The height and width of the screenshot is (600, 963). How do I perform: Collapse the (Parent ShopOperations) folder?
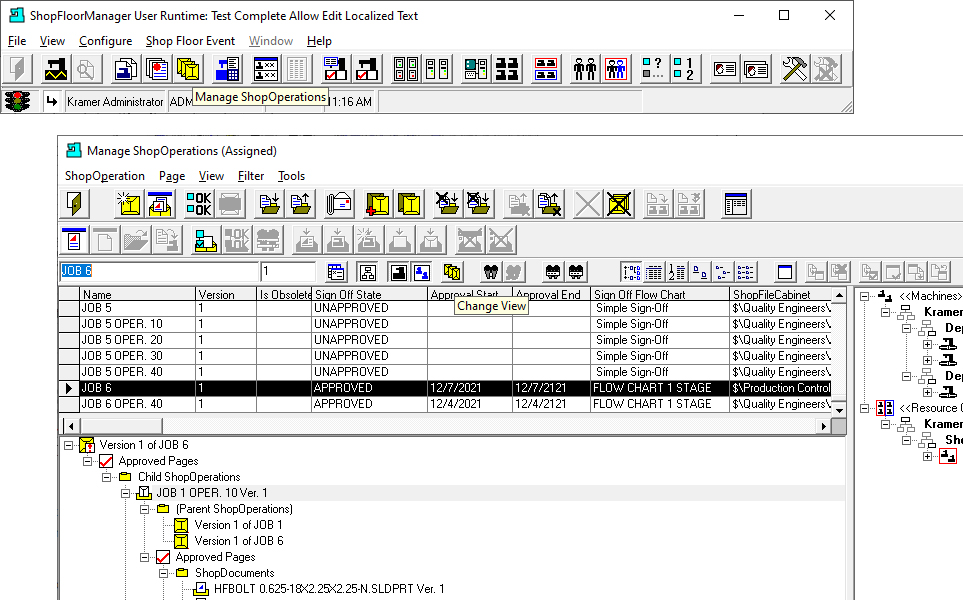click(x=145, y=509)
